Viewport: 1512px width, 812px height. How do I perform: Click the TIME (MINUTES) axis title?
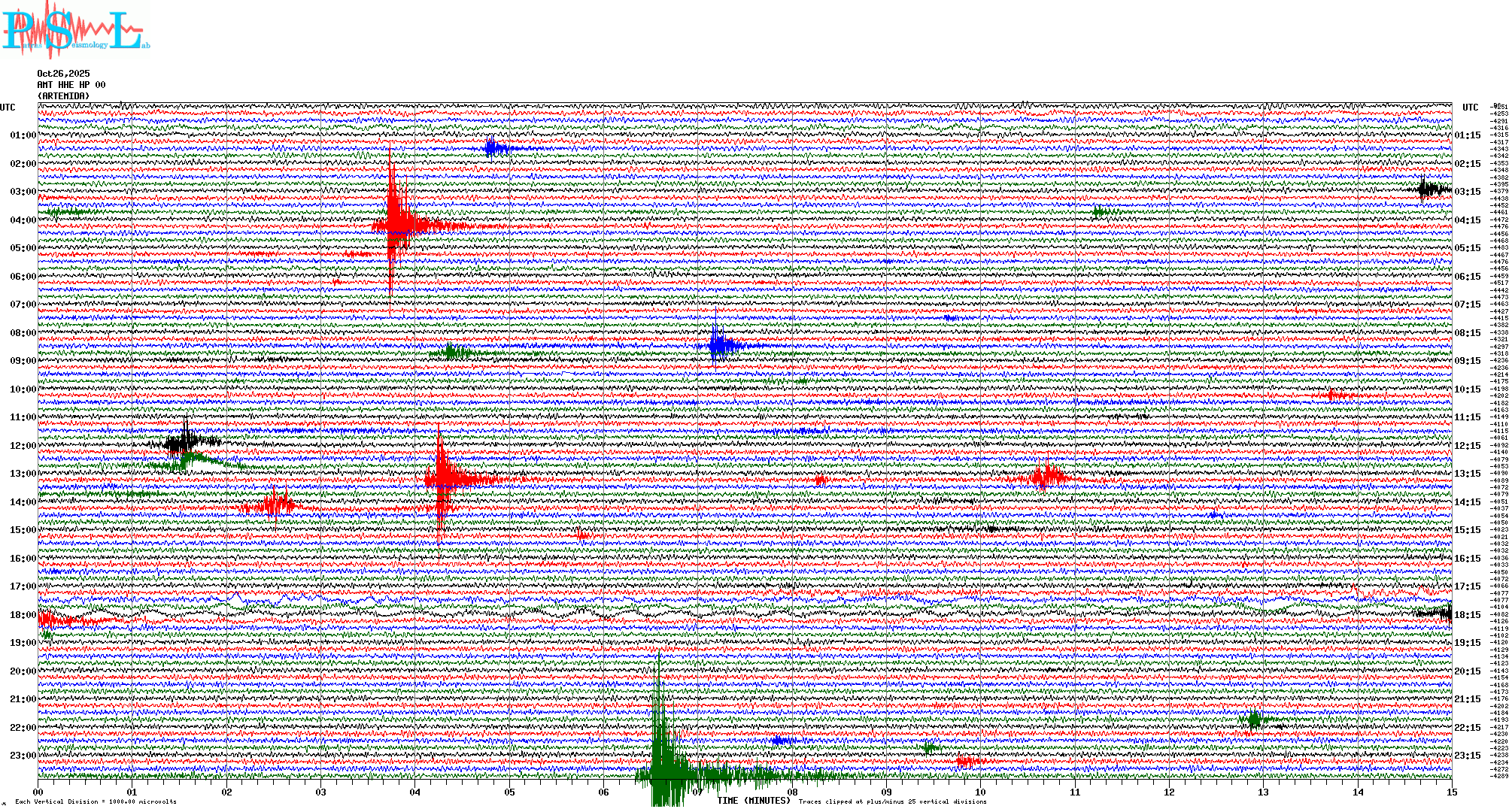pos(754,801)
